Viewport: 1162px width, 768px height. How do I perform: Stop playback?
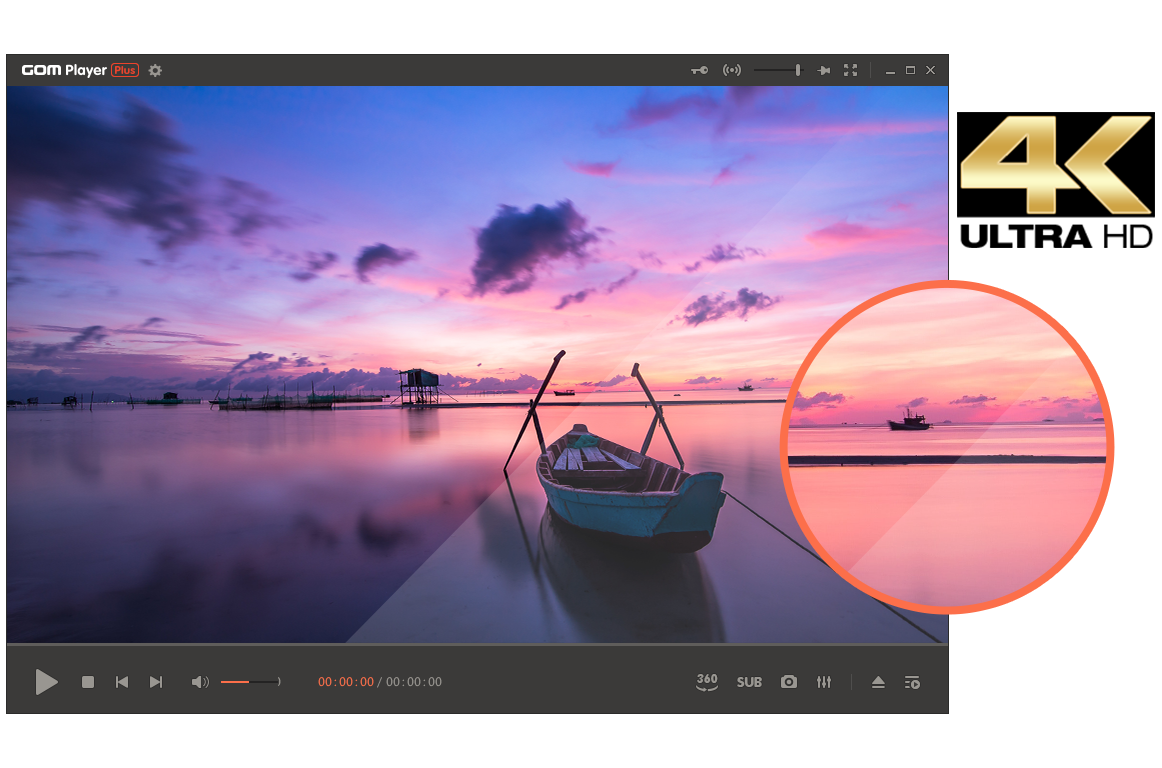click(x=87, y=682)
